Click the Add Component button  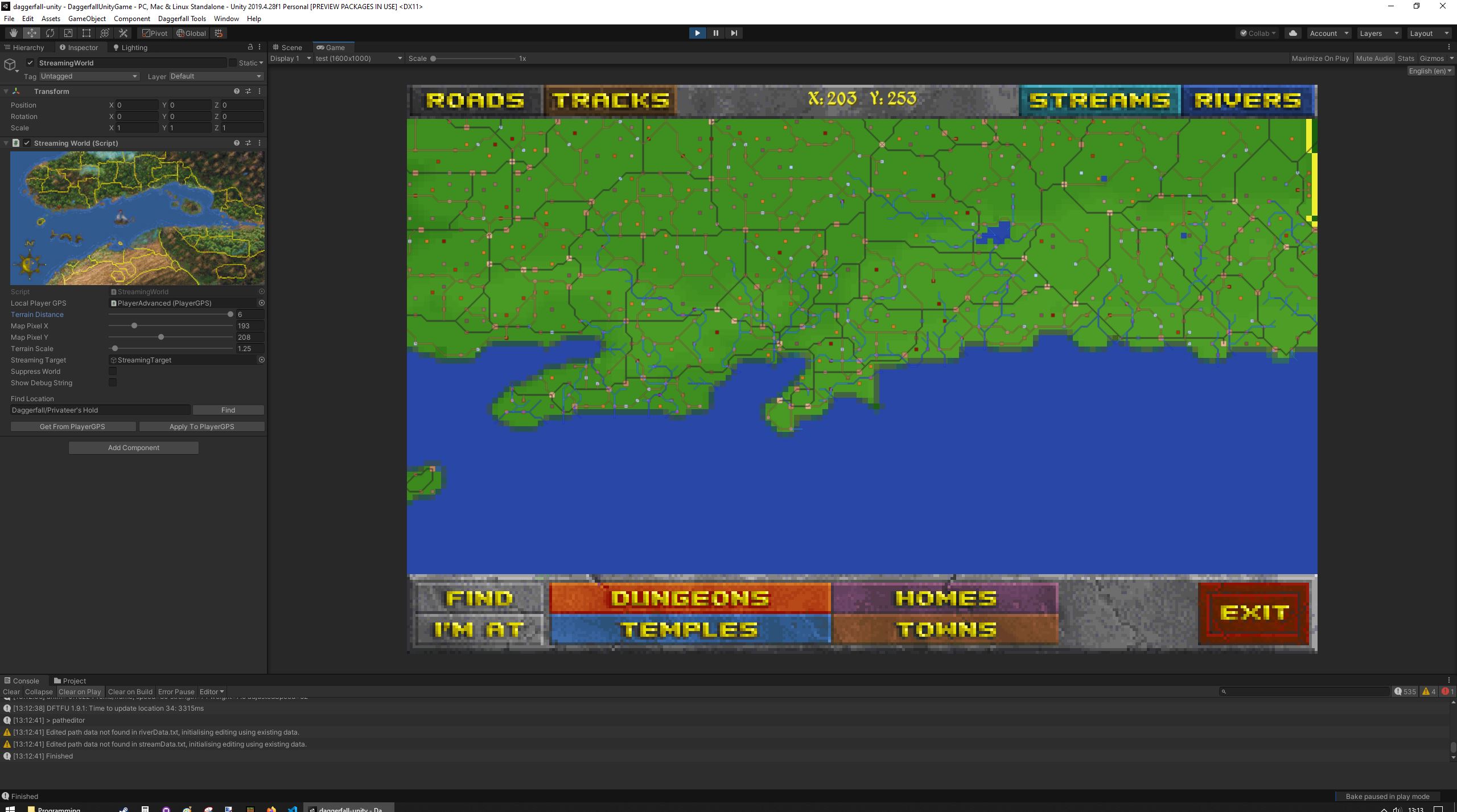(x=134, y=447)
